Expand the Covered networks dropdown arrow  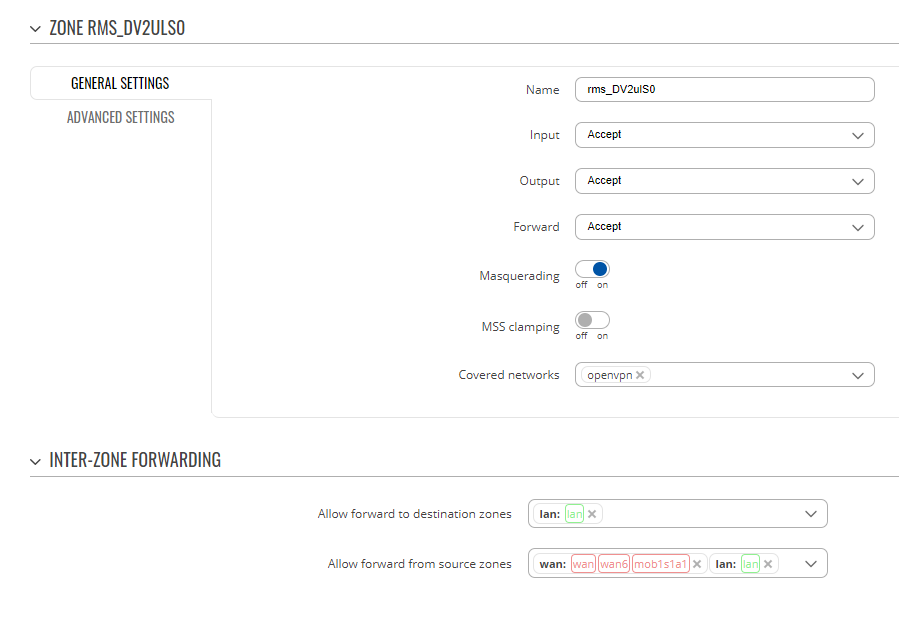point(858,375)
